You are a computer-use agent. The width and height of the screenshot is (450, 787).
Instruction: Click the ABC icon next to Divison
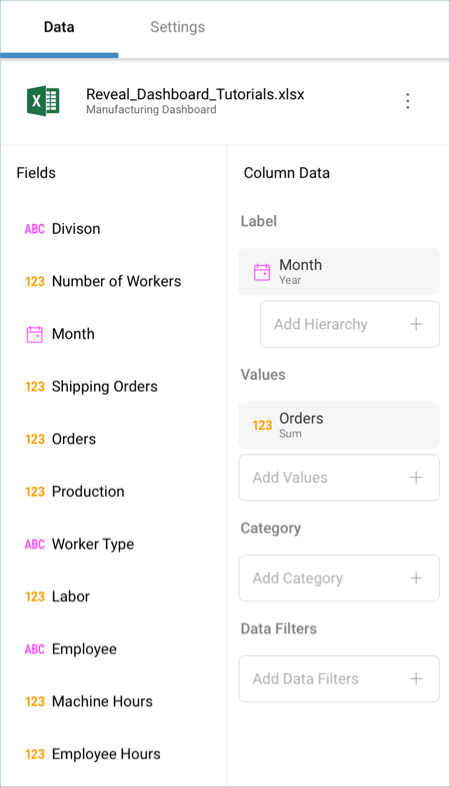click(x=35, y=229)
